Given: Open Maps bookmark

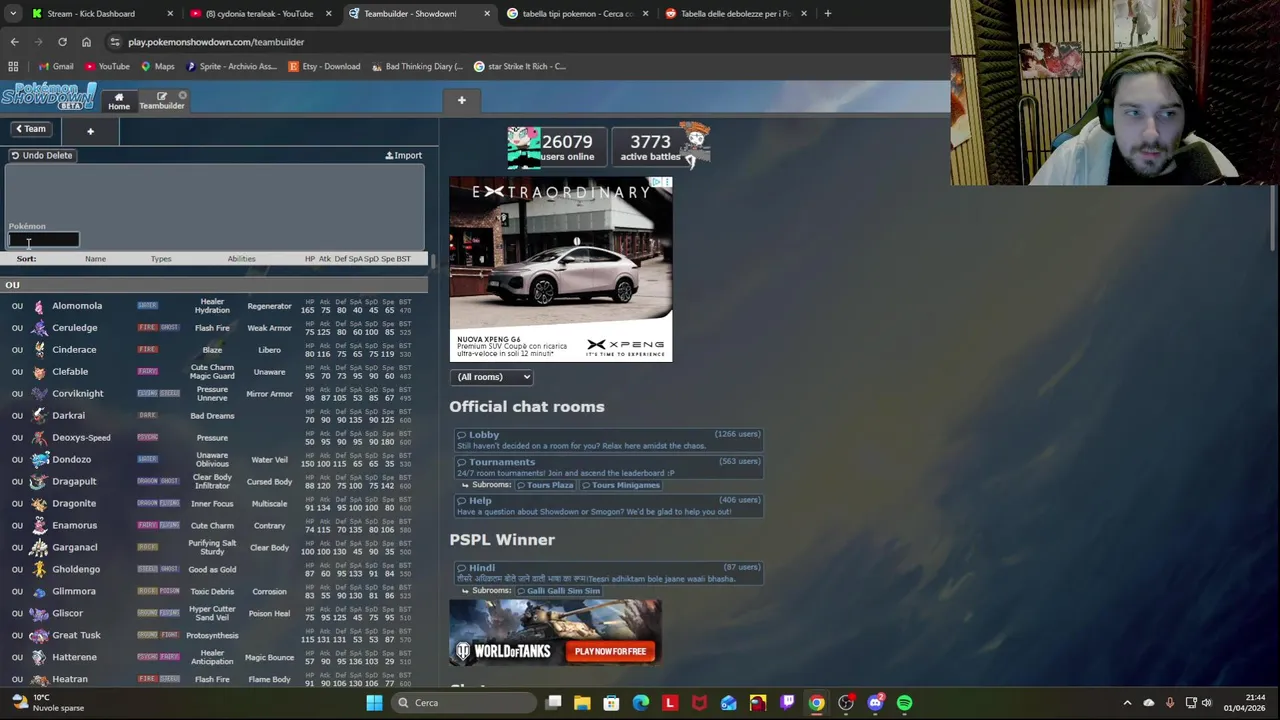Looking at the screenshot, I should [158, 66].
